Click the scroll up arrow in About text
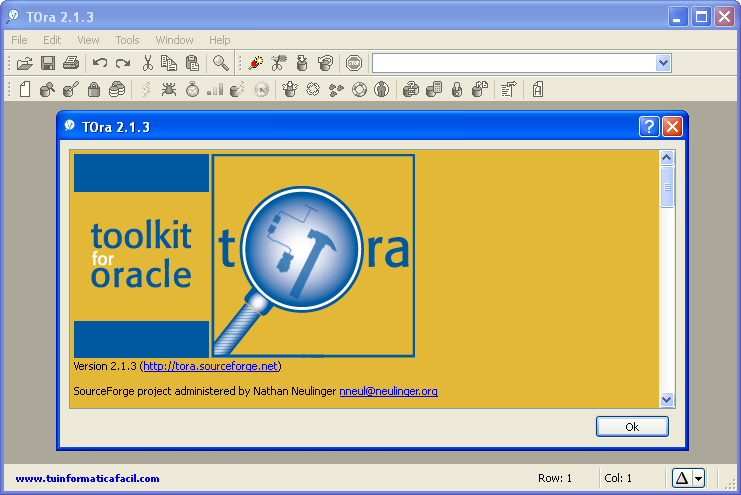 (667, 157)
